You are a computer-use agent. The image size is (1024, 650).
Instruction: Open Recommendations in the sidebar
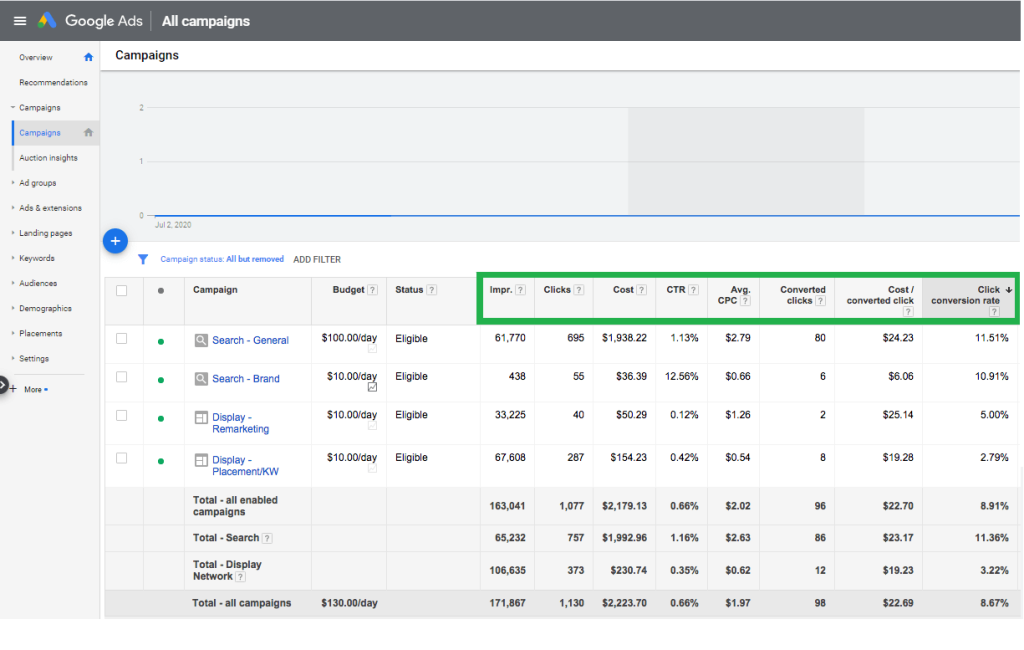point(53,82)
